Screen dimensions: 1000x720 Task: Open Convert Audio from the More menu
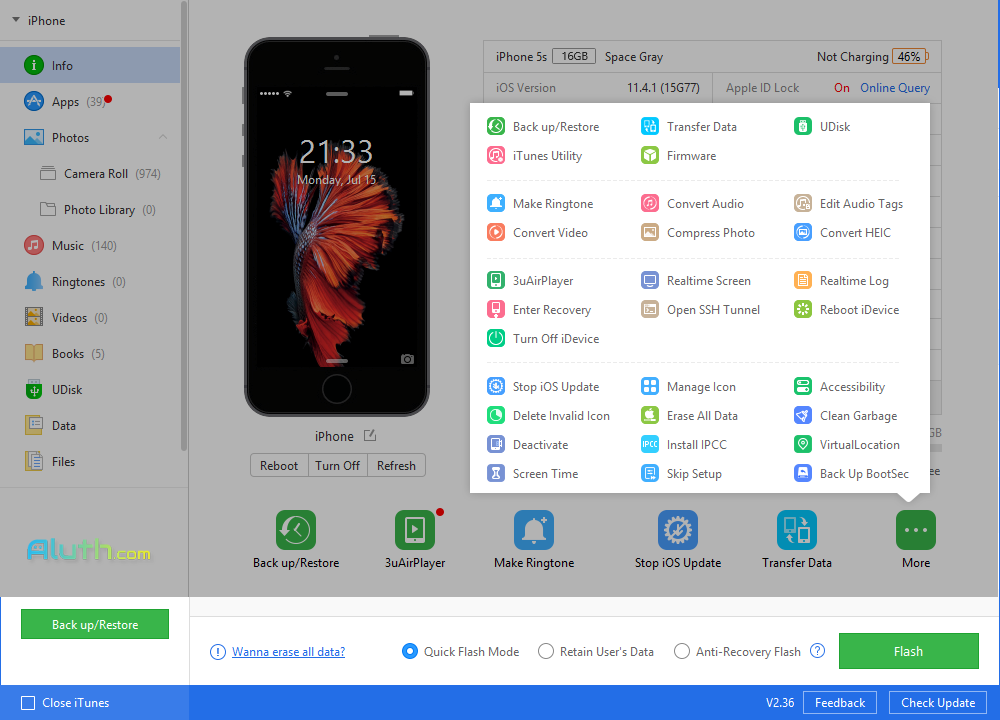[x=705, y=203]
